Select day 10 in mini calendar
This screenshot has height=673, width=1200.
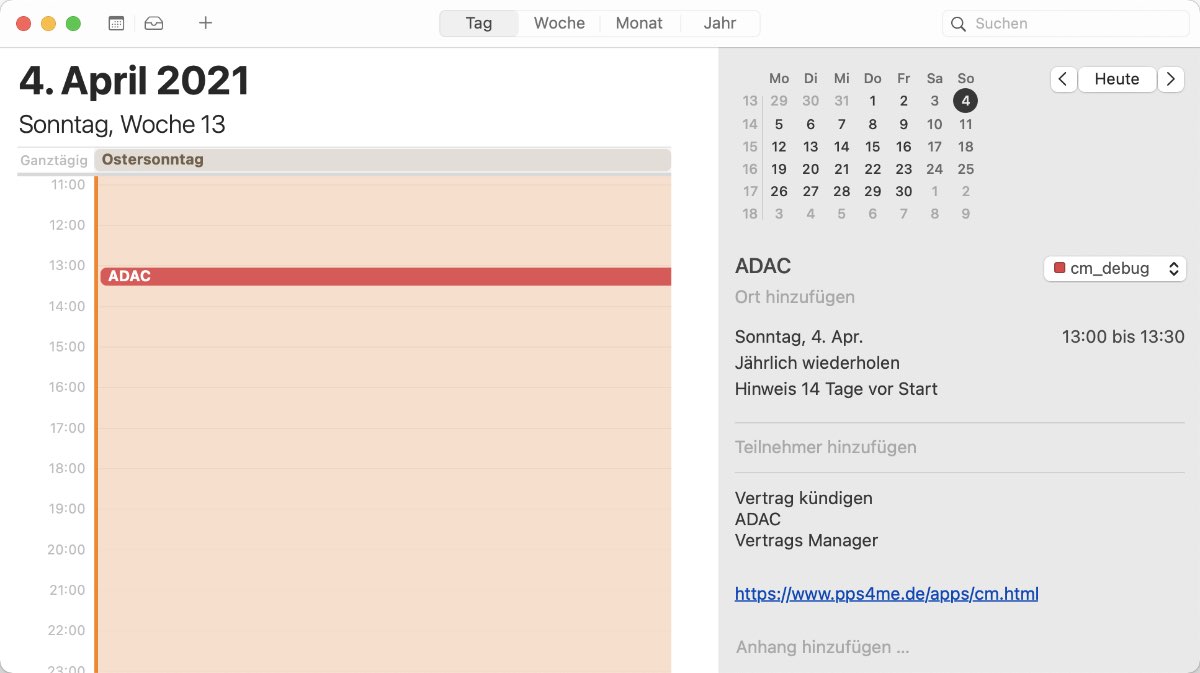click(934, 125)
